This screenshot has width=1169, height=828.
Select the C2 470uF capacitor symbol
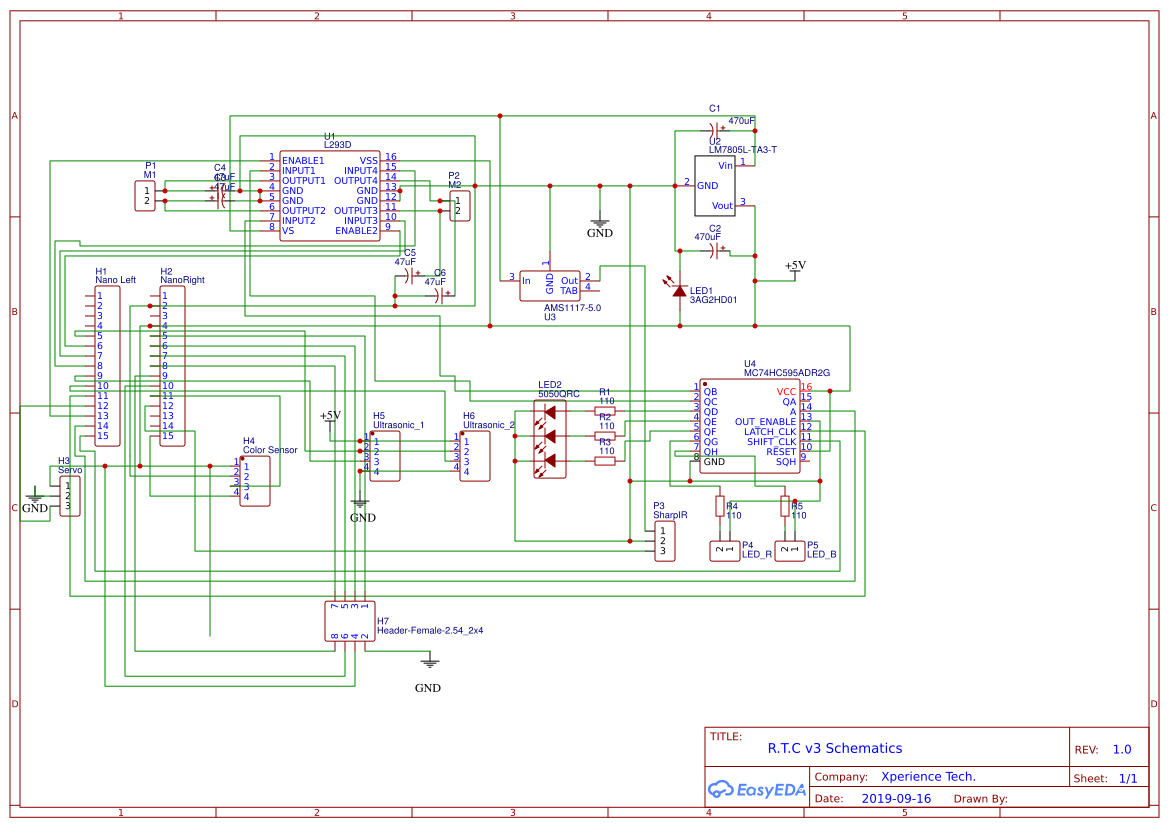716,250
